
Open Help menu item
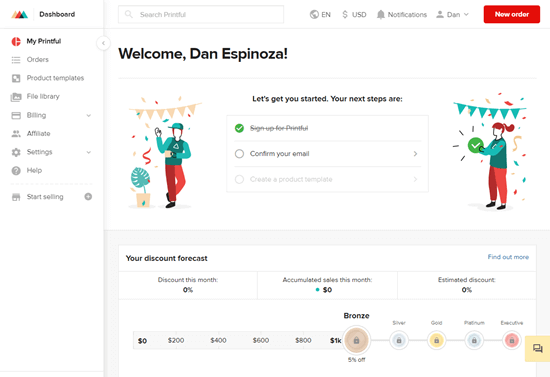(x=34, y=170)
